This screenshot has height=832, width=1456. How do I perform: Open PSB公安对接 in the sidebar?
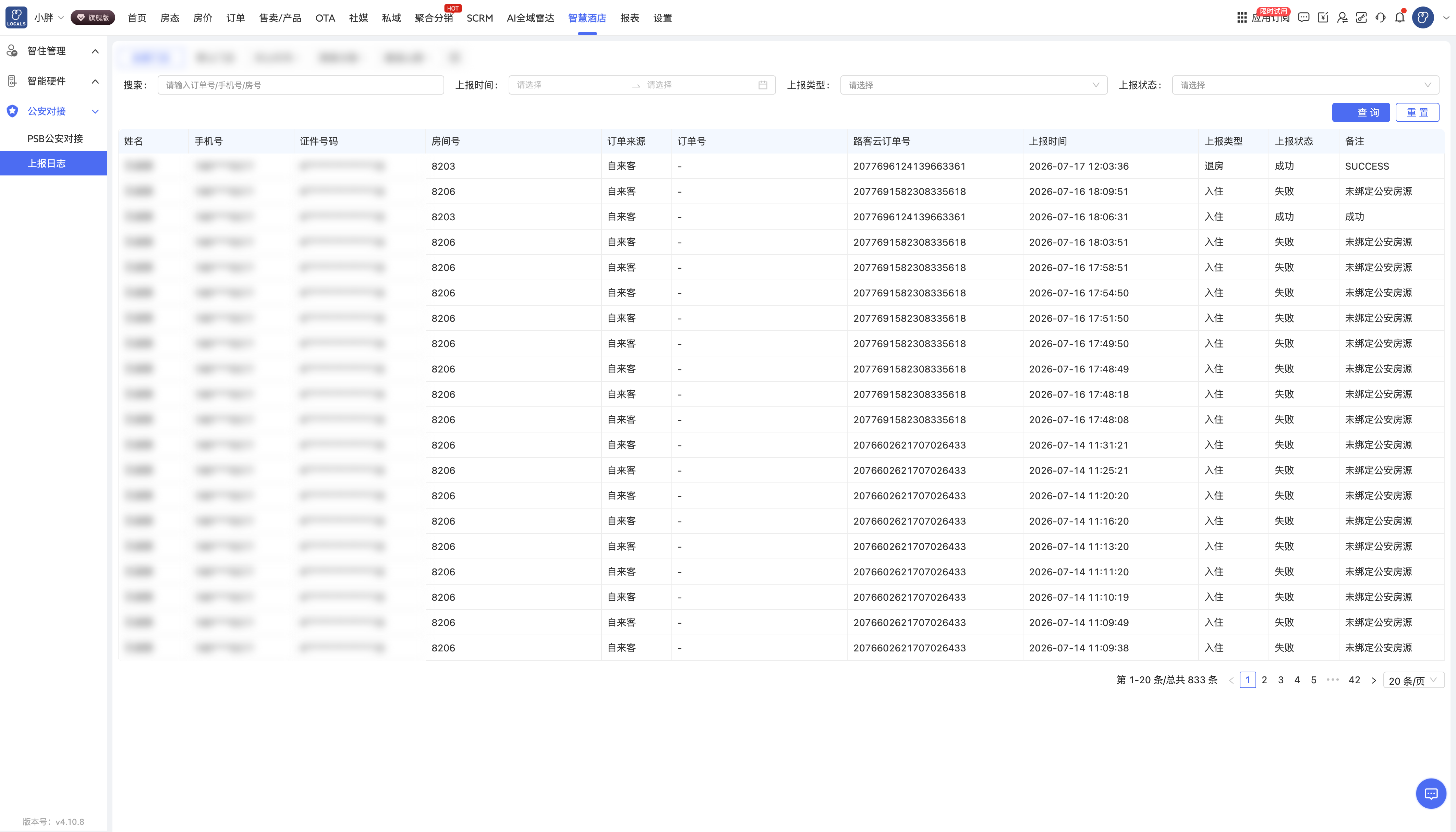tap(55, 138)
